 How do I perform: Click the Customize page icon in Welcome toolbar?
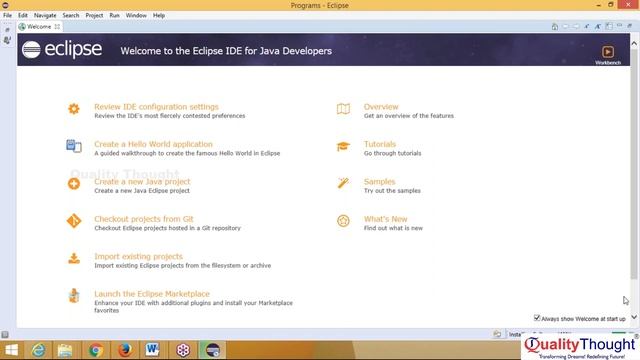click(609, 26)
